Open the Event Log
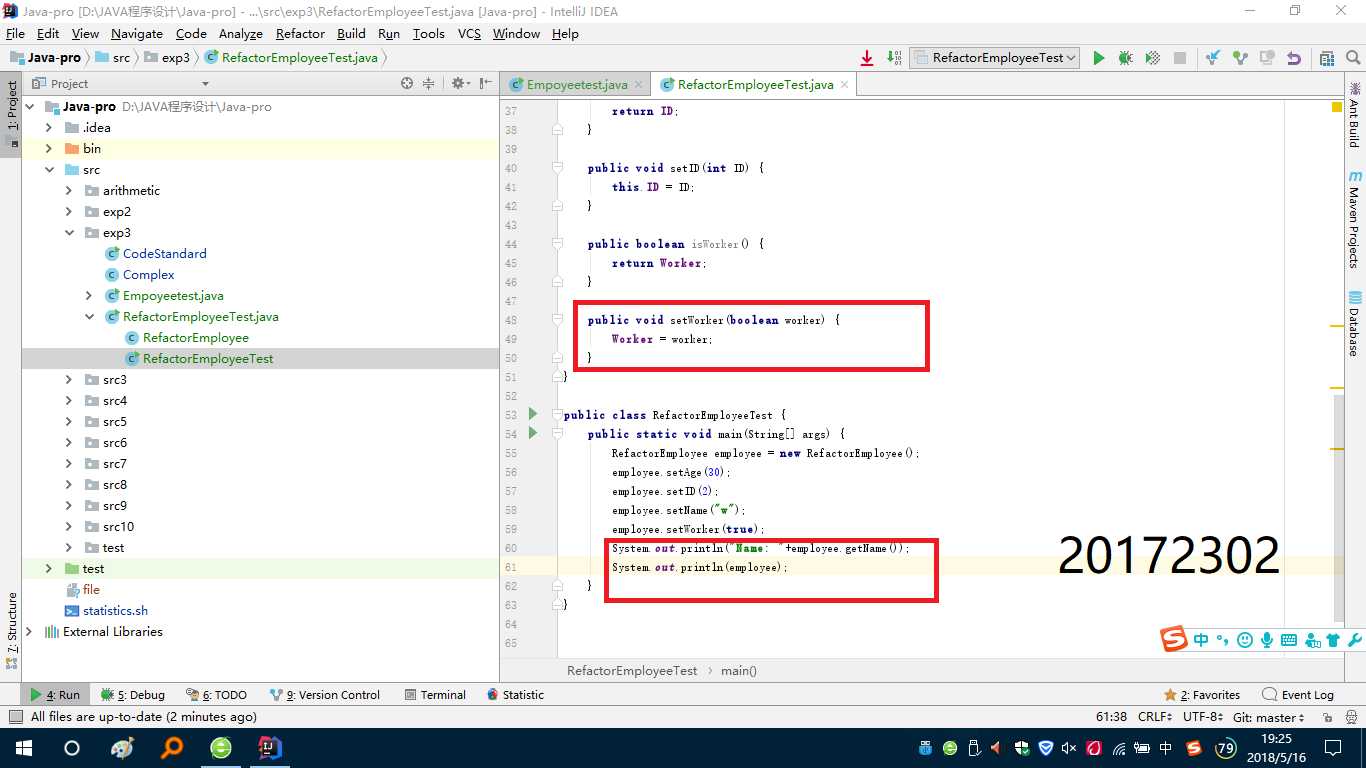The image size is (1366, 768). click(1298, 695)
